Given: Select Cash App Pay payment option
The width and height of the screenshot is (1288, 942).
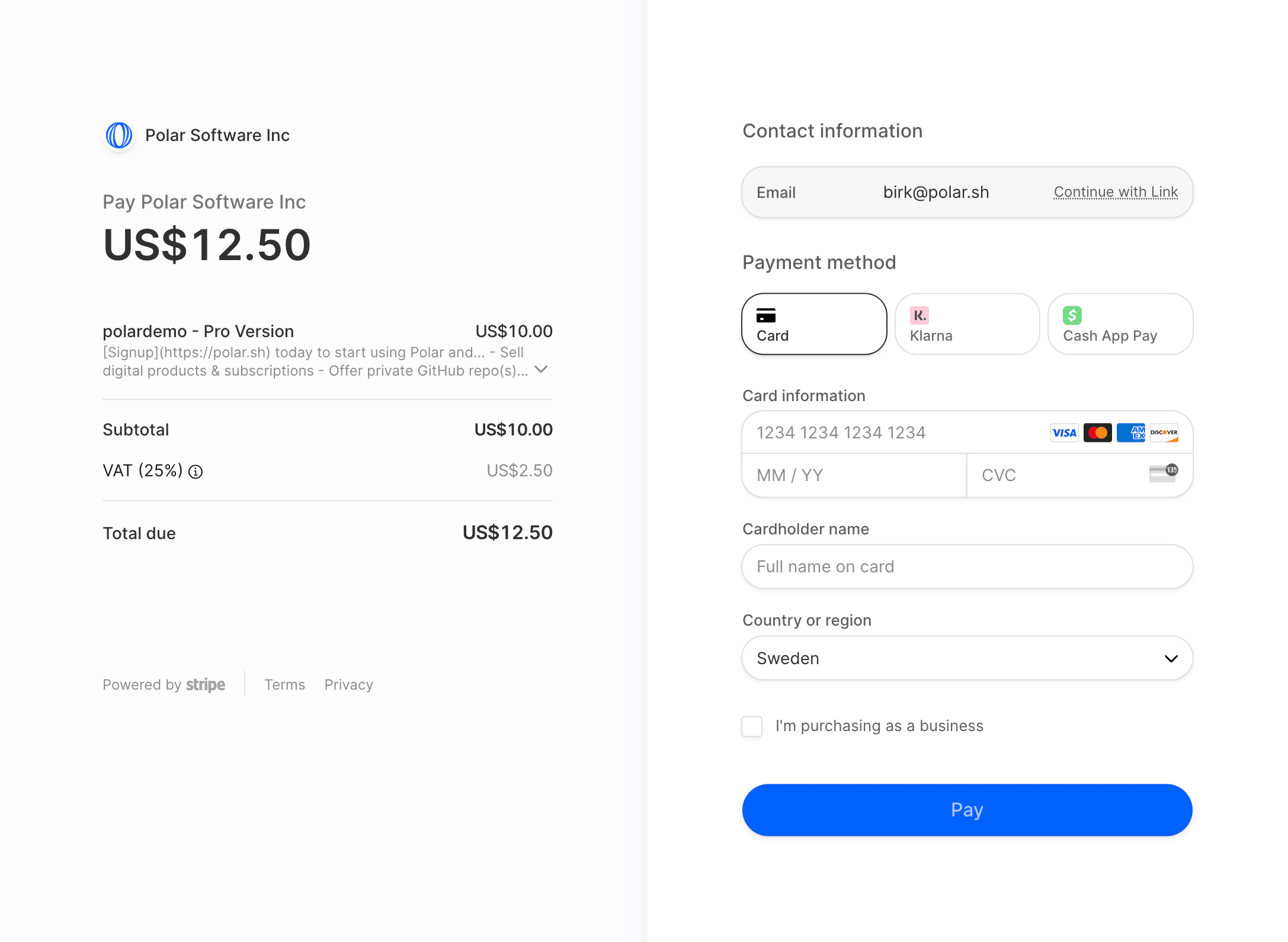Looking at the screenshot, I should [1119, 323].
